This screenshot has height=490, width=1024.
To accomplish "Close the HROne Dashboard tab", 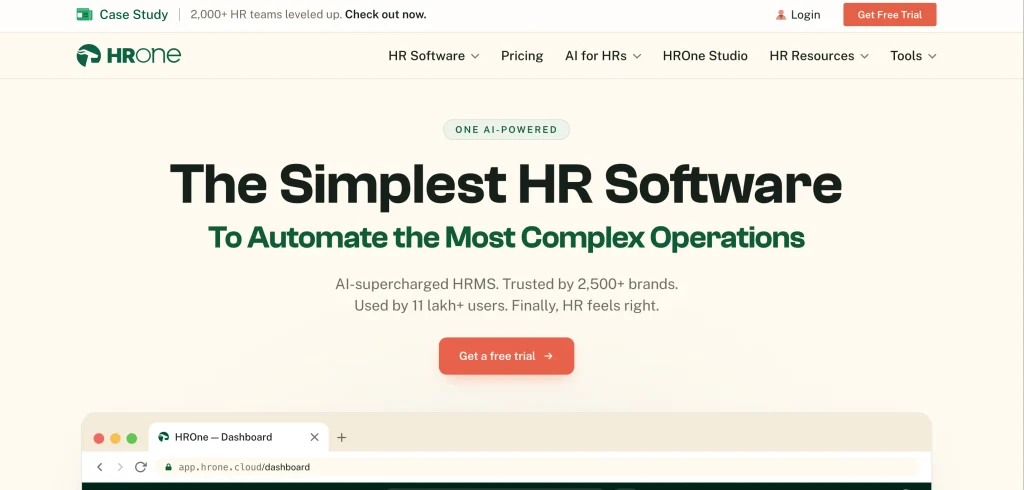I will 314,437.
